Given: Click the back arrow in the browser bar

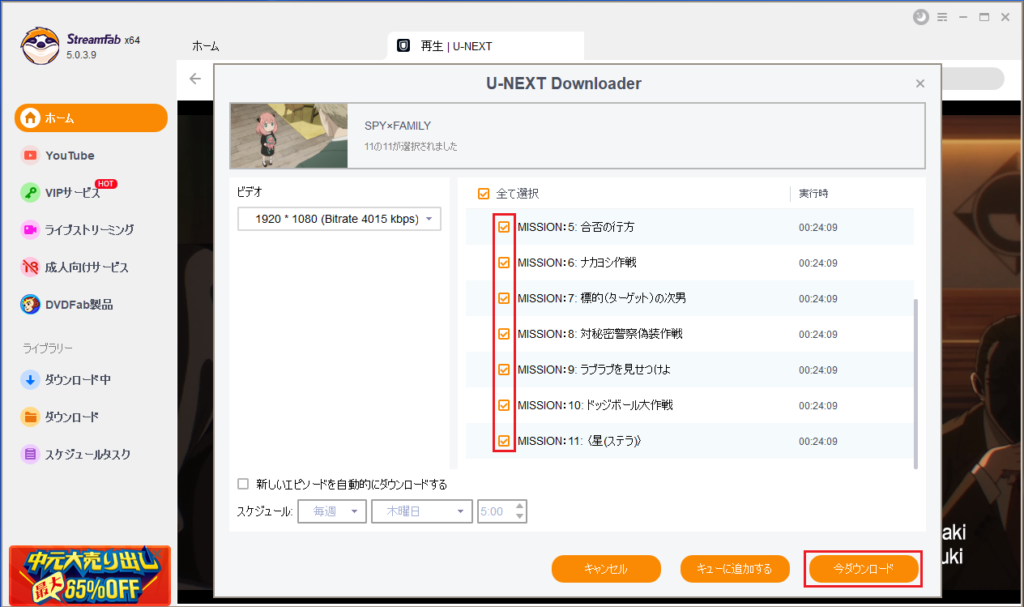Looking at the screenshot, I should click(x=195, y=79).
